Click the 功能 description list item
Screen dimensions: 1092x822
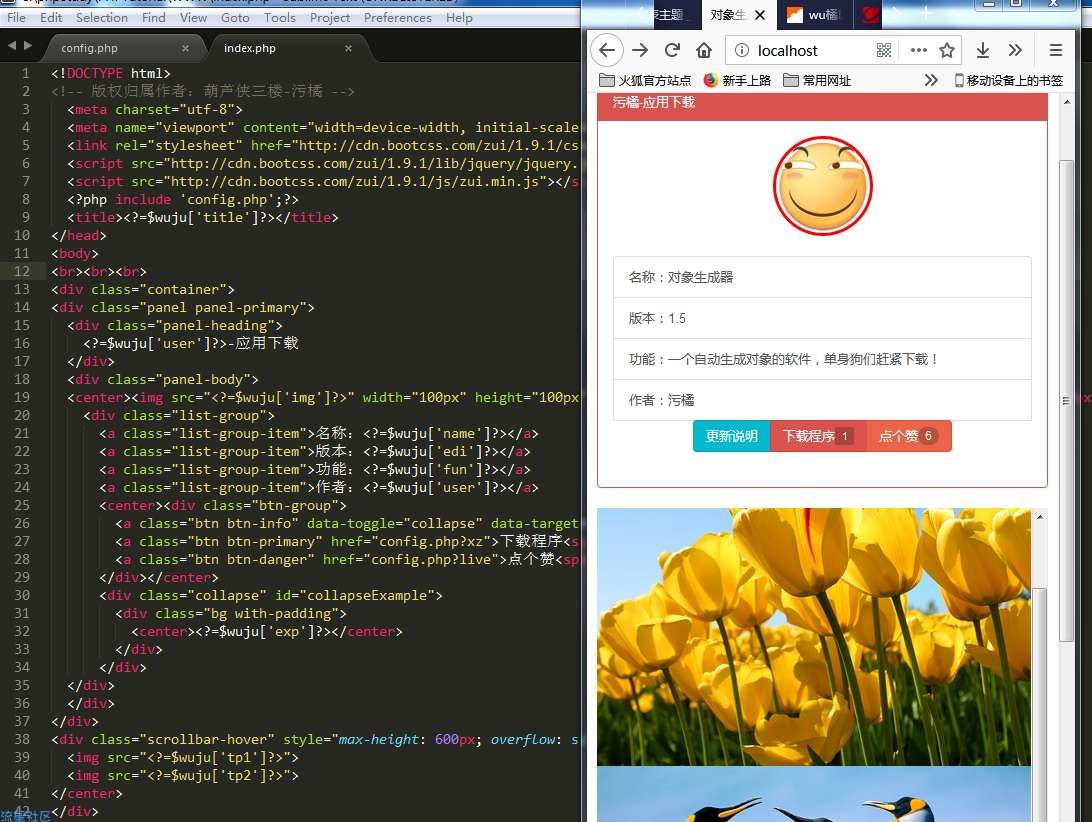(822, 359)
